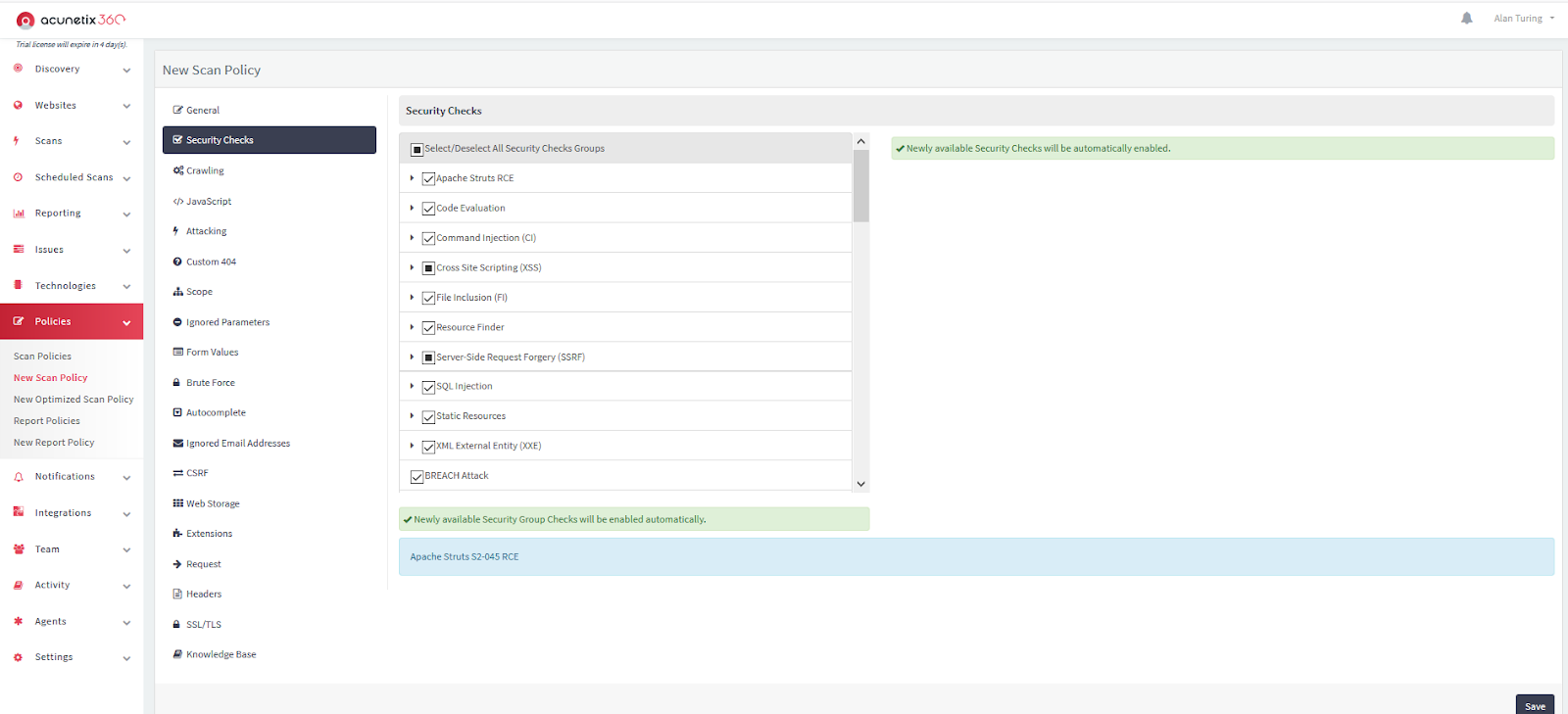Click the Technologies icon in sidebar
Image resolution: width=1568 pixels, height=714 pixels.
(18, 285)
